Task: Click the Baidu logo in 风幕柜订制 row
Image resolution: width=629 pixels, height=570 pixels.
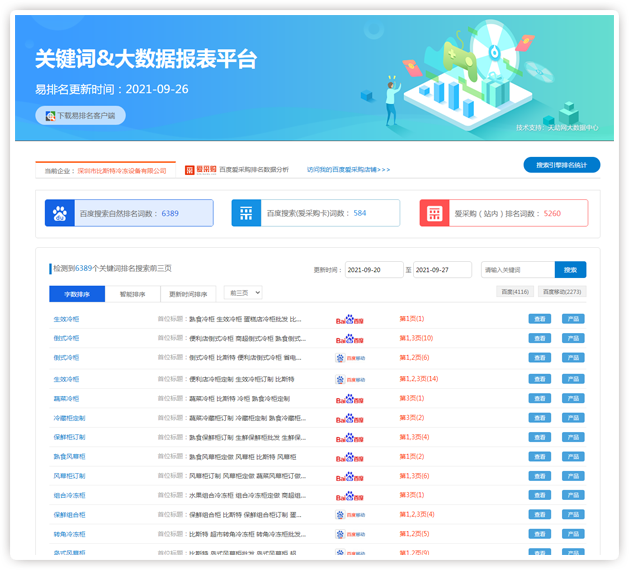Action: point(344,475)
